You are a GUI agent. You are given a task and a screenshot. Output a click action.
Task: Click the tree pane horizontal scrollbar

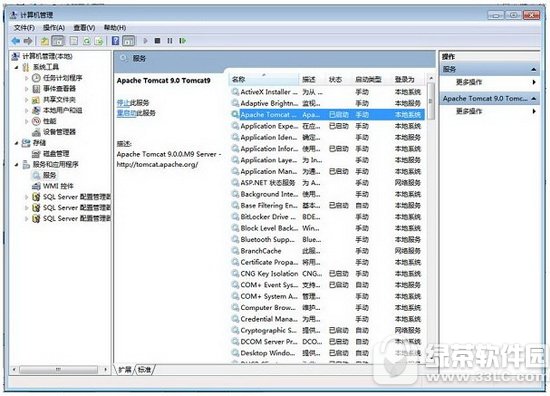pos(59,369)
